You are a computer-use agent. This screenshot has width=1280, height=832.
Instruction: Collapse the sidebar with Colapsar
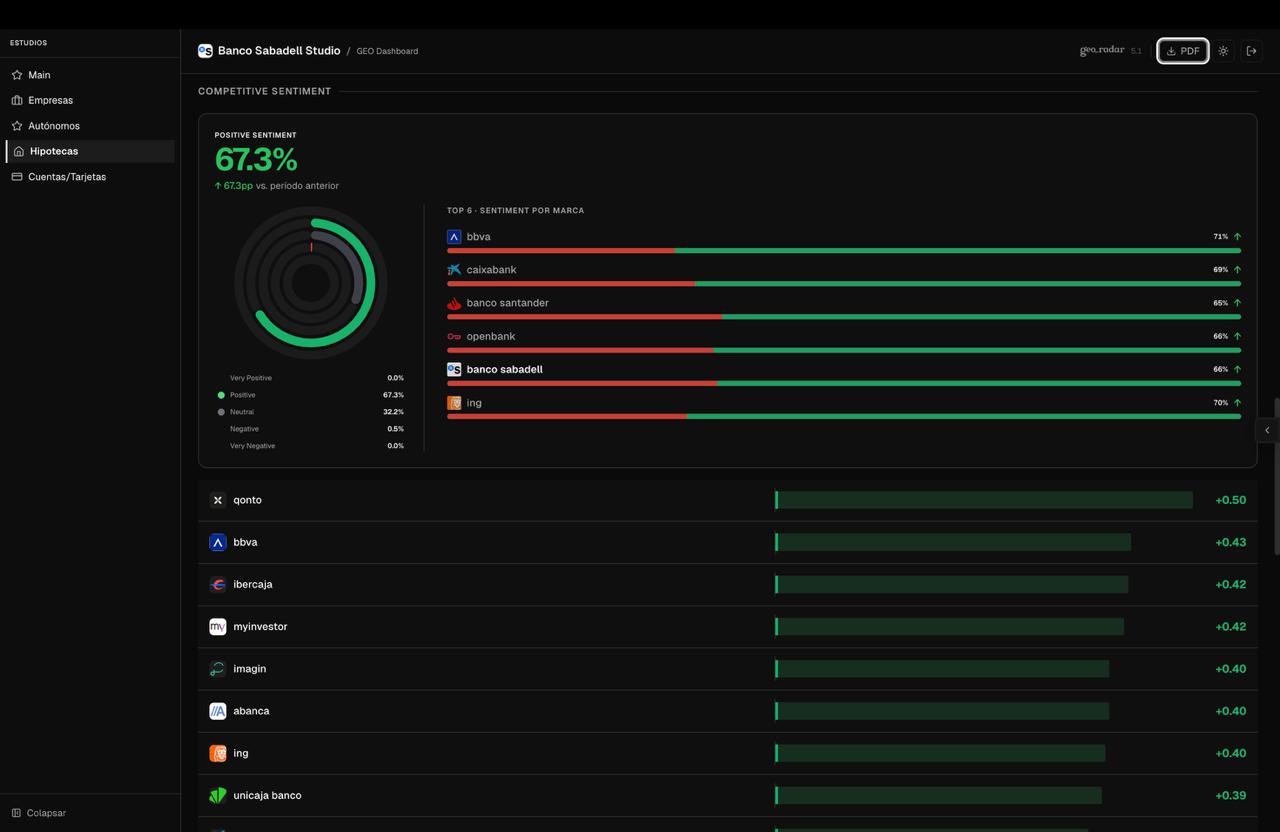[39, 813]
